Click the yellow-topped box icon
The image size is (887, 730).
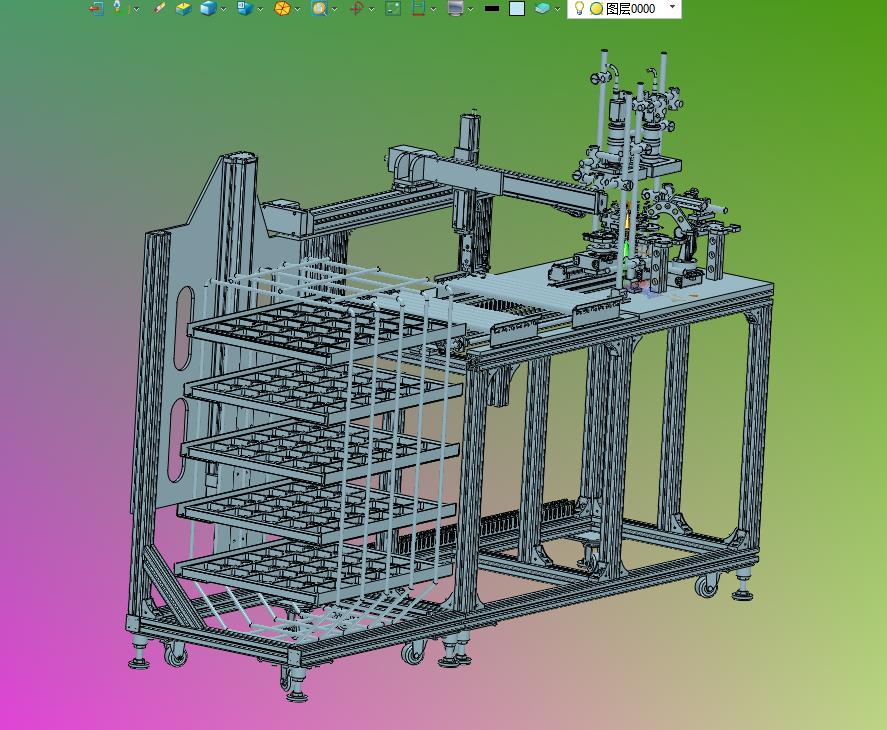pyautogui.click(x=183, y=8)
